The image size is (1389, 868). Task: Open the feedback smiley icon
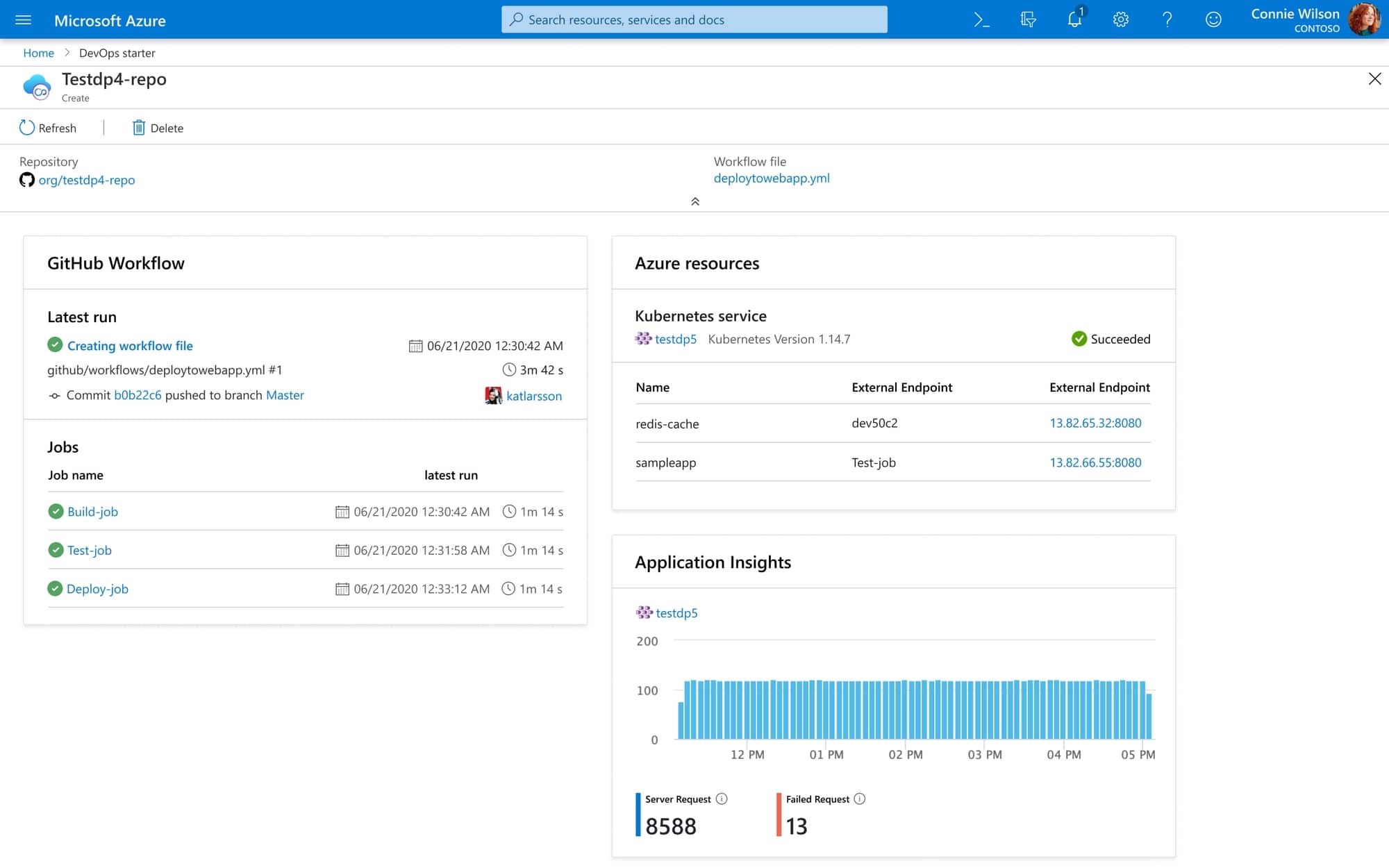coord(1214,19)
